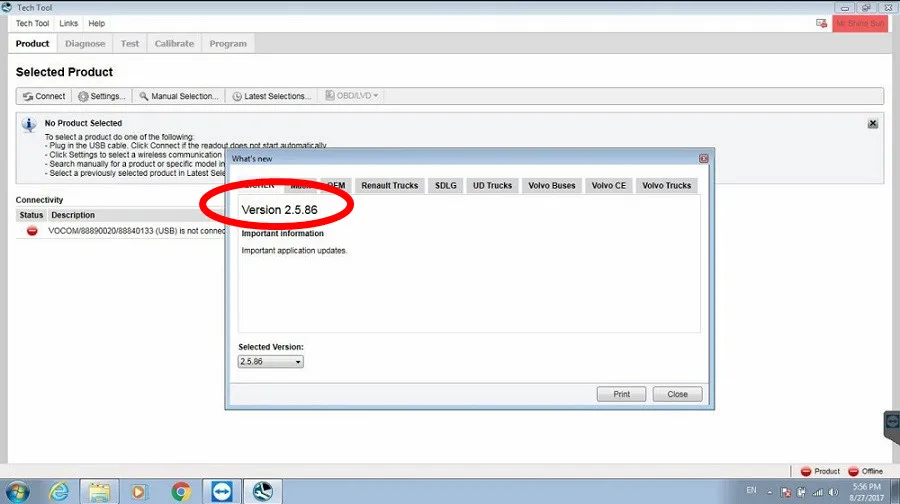Open the Links menu
The height and width of the screenshot is (504, 900).
point(68,24)
